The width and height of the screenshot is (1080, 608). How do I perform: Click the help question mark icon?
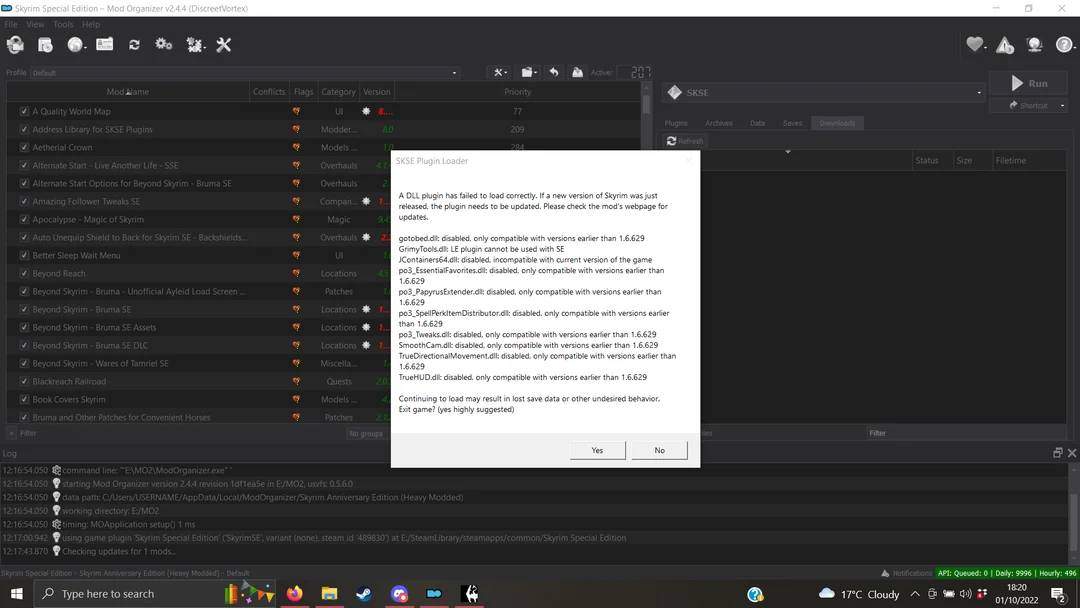coord(1064,45)
